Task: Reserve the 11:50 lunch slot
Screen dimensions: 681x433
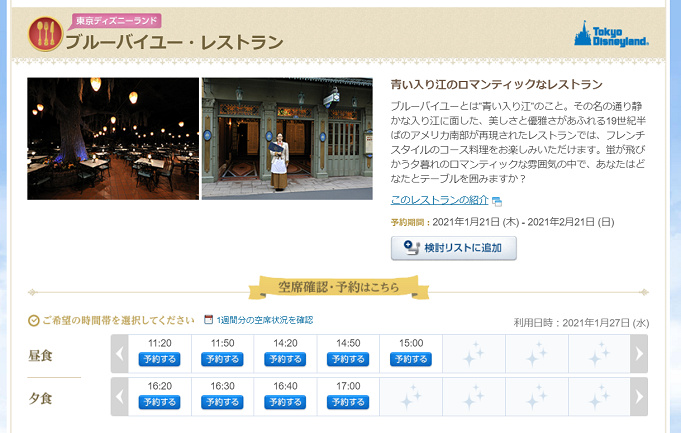Action: coord(222,359)
